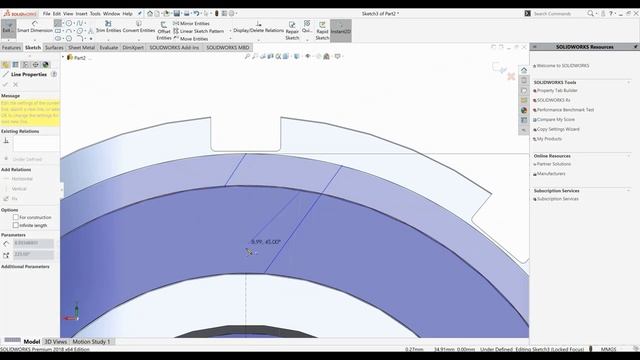The height and width of the screenshot is (360, 640).
Task: Click the Design Library task pane icon
Action: pyautogui.click(x=524, y=80)
